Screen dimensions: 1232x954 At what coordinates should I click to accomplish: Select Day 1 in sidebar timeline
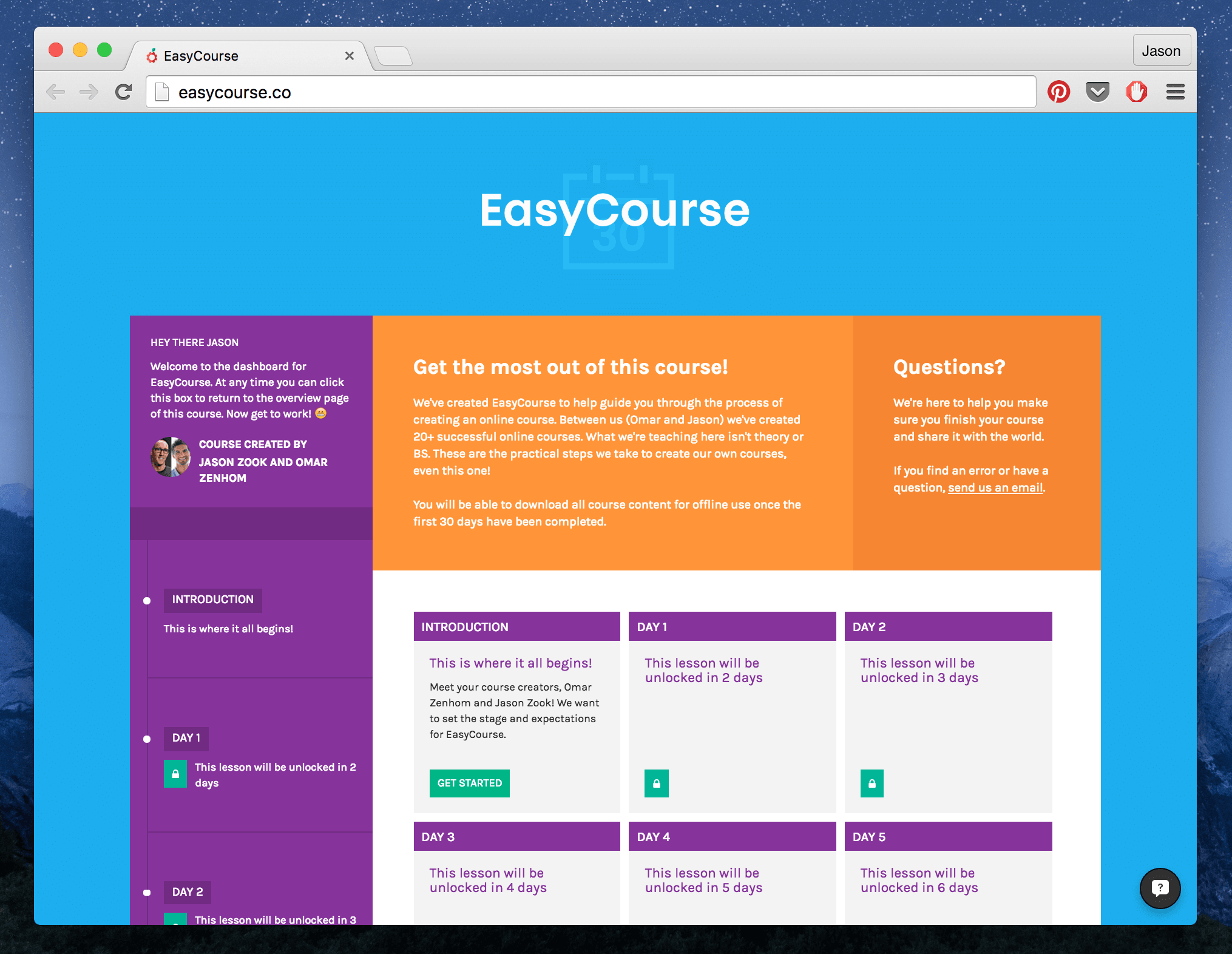[x=186, y=738]
